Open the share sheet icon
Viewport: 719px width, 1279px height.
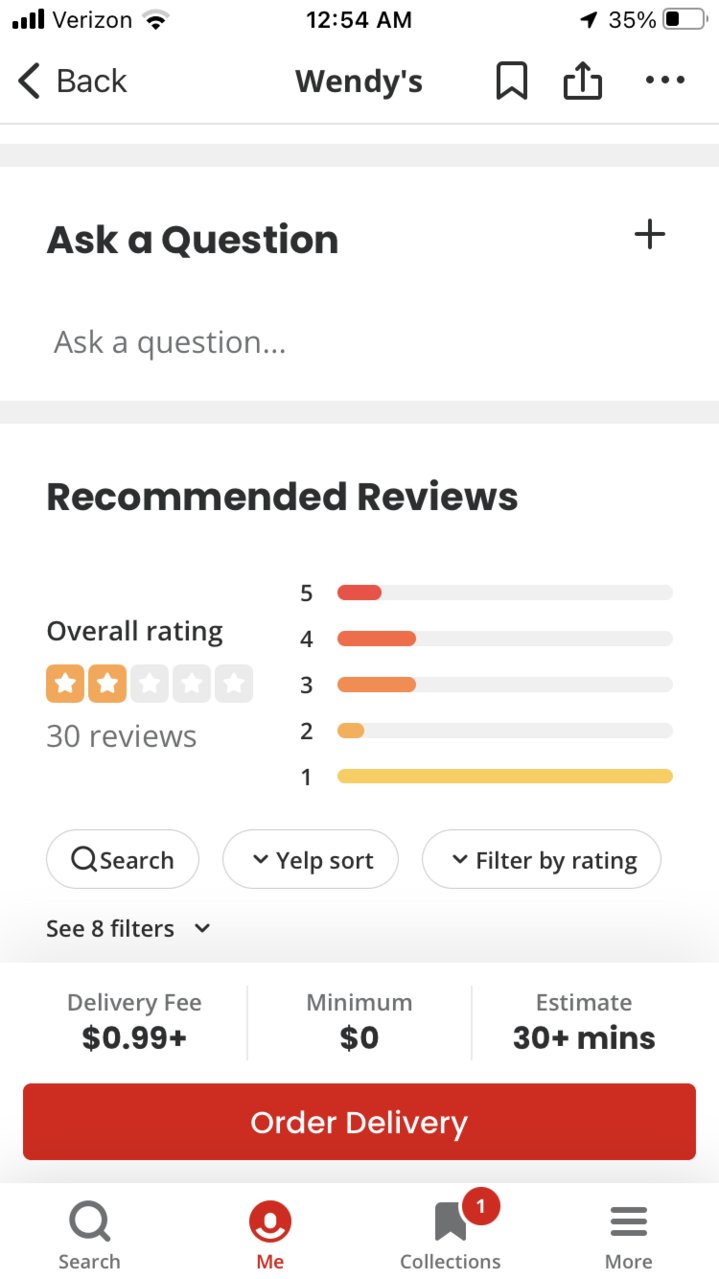point(583,80)
